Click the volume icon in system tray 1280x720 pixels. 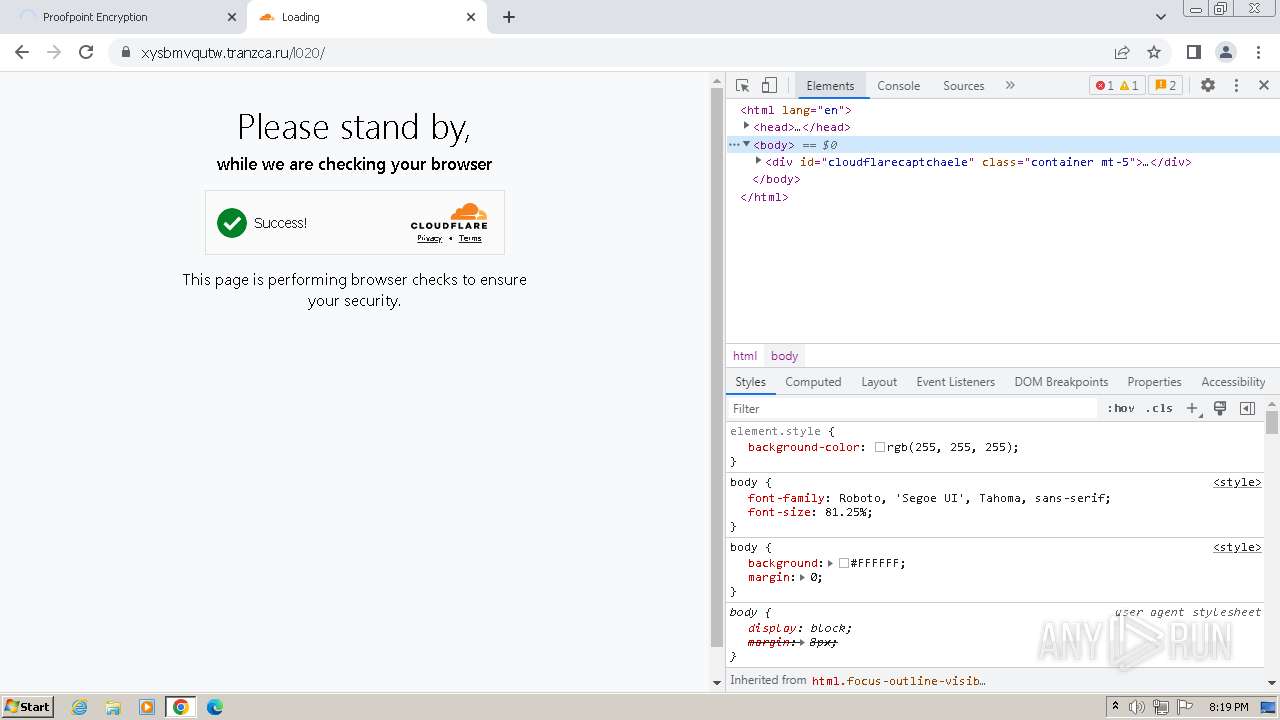pyautogui.click(x=1137, y=707)
